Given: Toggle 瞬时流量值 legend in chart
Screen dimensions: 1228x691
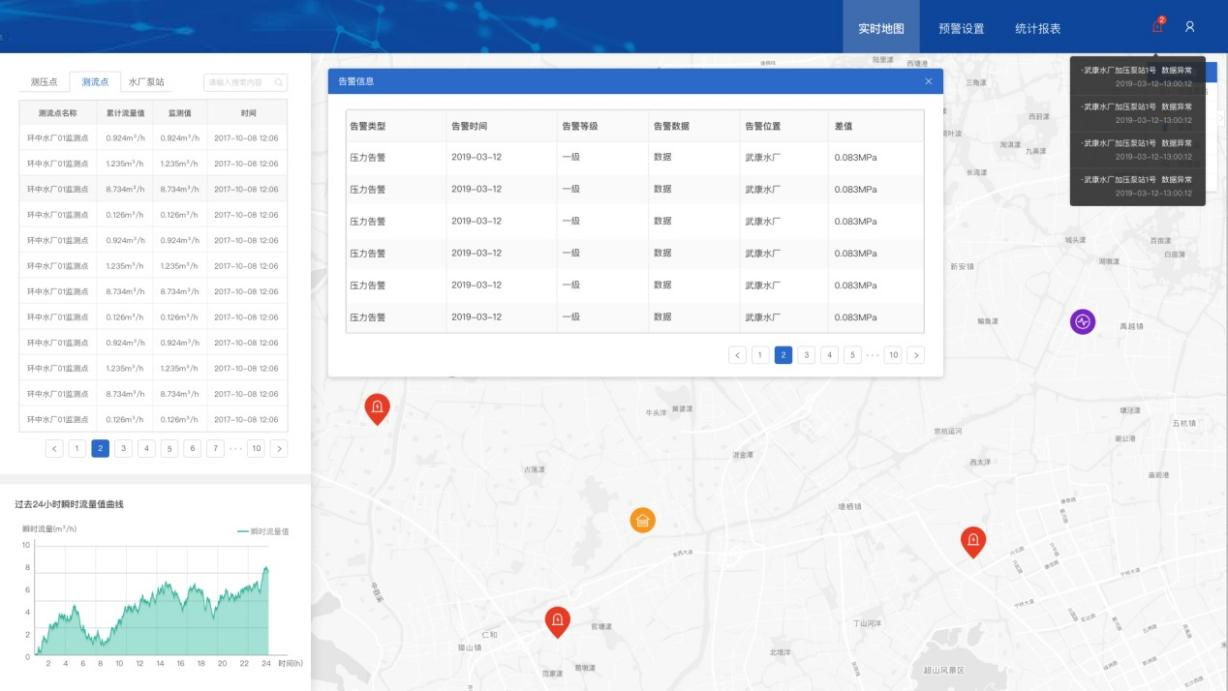Looking at the screenshot, I should click(x=262, y=532).
